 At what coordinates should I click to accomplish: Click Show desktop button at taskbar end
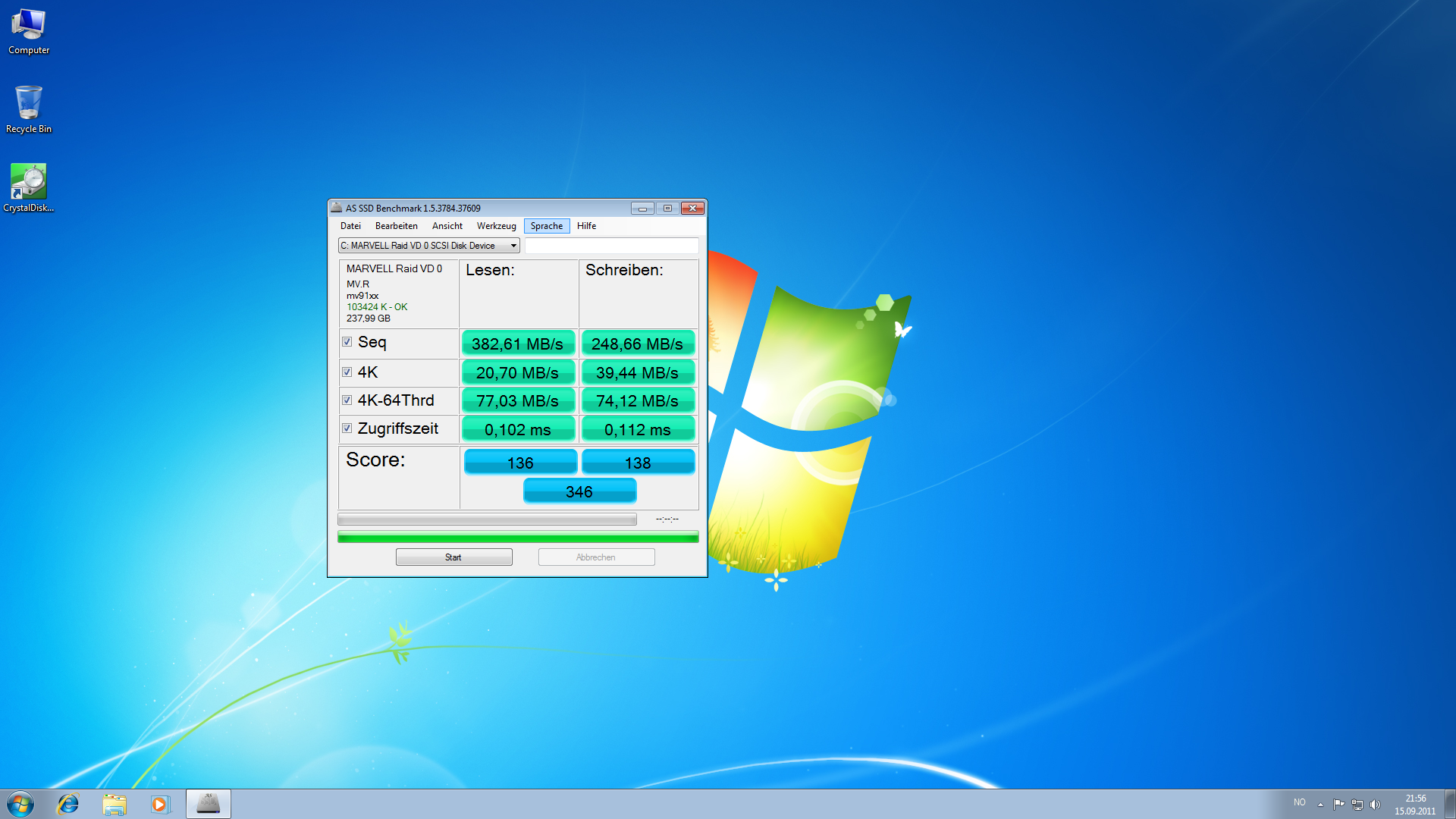[x=1450, y=804]
